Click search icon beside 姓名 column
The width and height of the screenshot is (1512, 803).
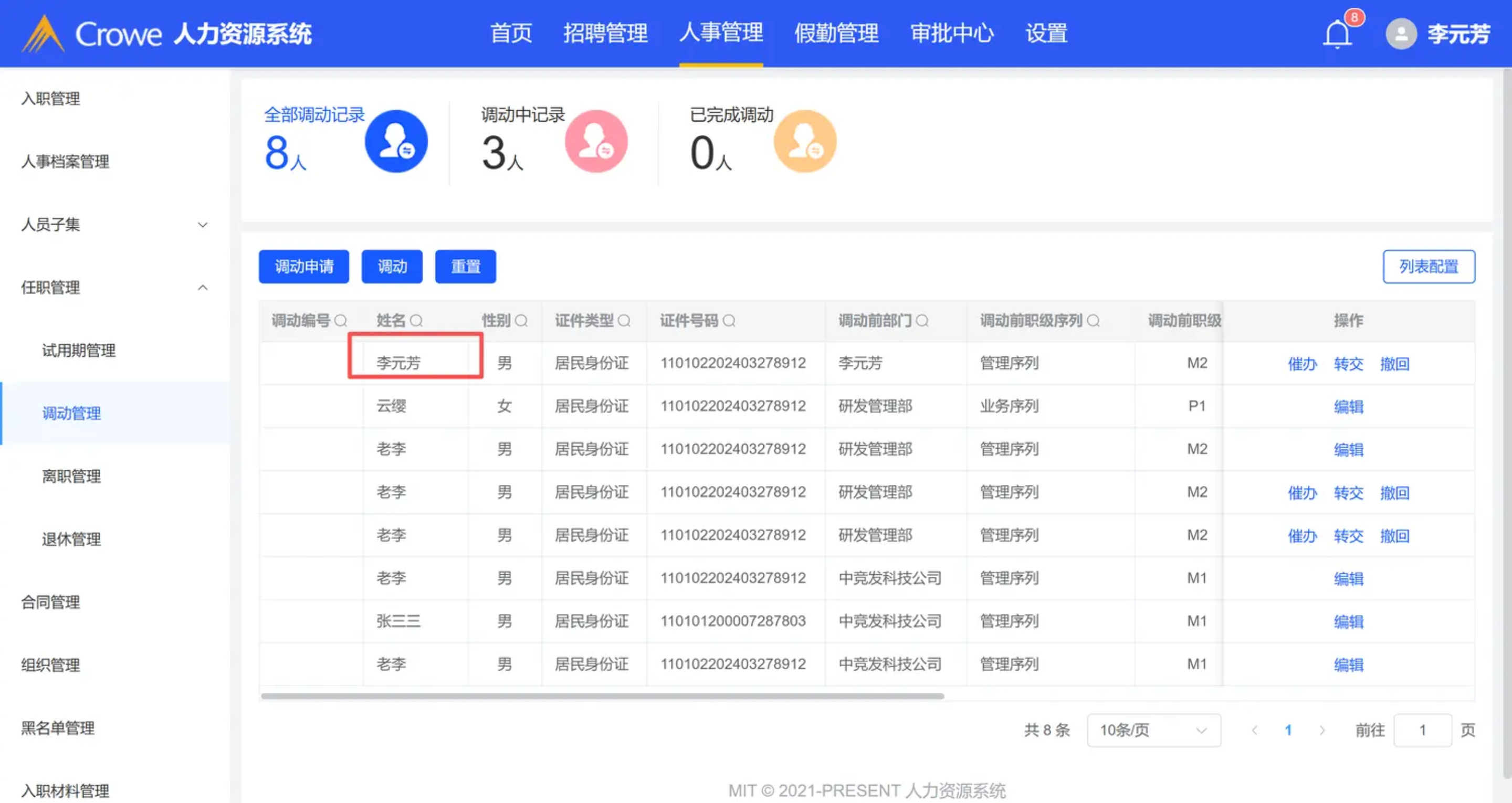[416, 321]
